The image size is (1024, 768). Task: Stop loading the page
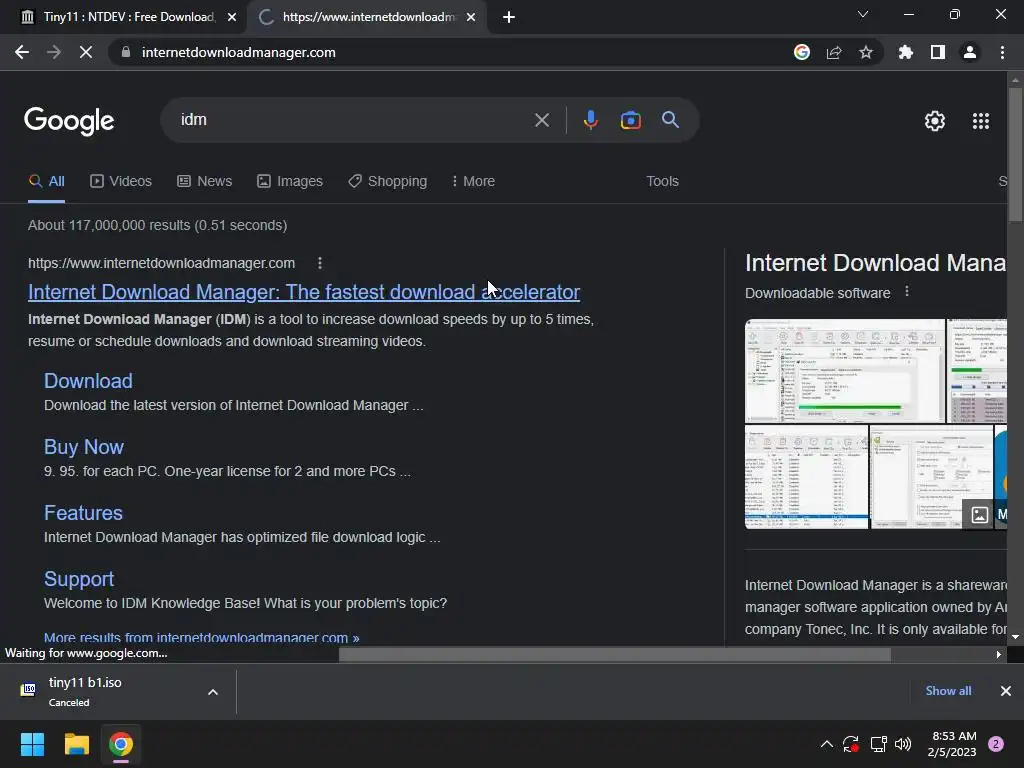(x=86, y=52)
